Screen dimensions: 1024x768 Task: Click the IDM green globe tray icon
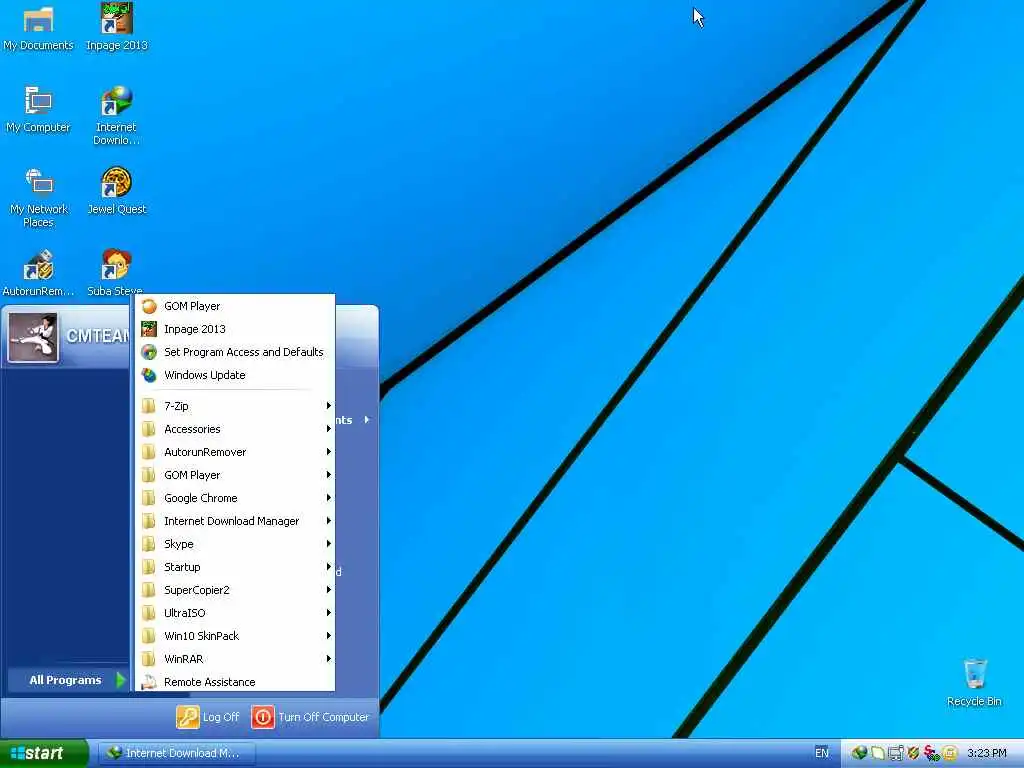859,753
